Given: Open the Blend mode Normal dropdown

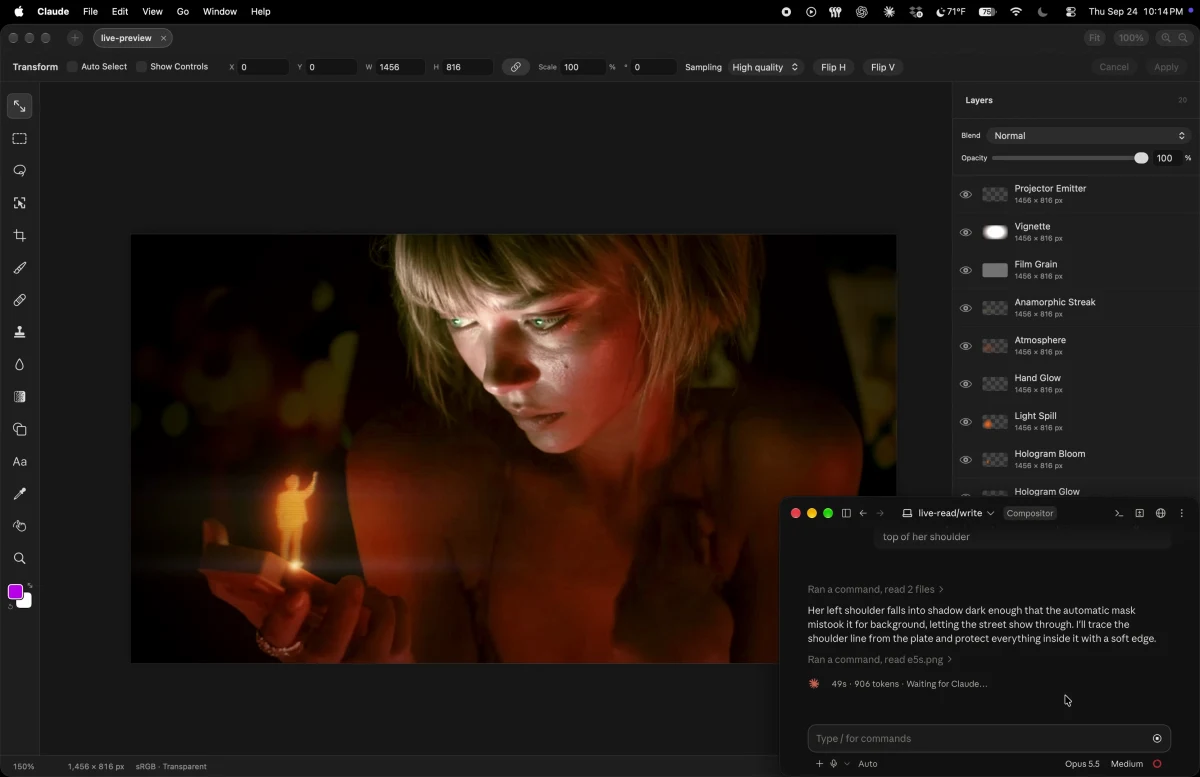Looking at the screenshot, I should click(1088, 136).
